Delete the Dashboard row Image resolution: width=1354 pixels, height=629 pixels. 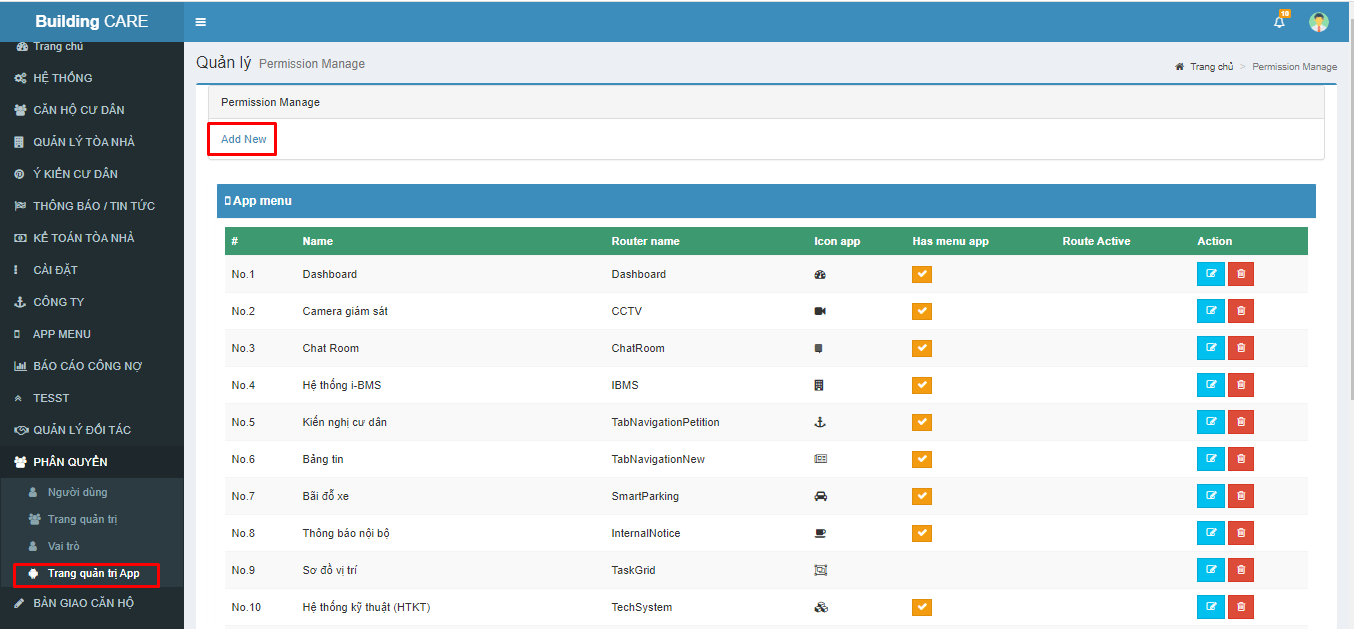[x=1241, y=274]
